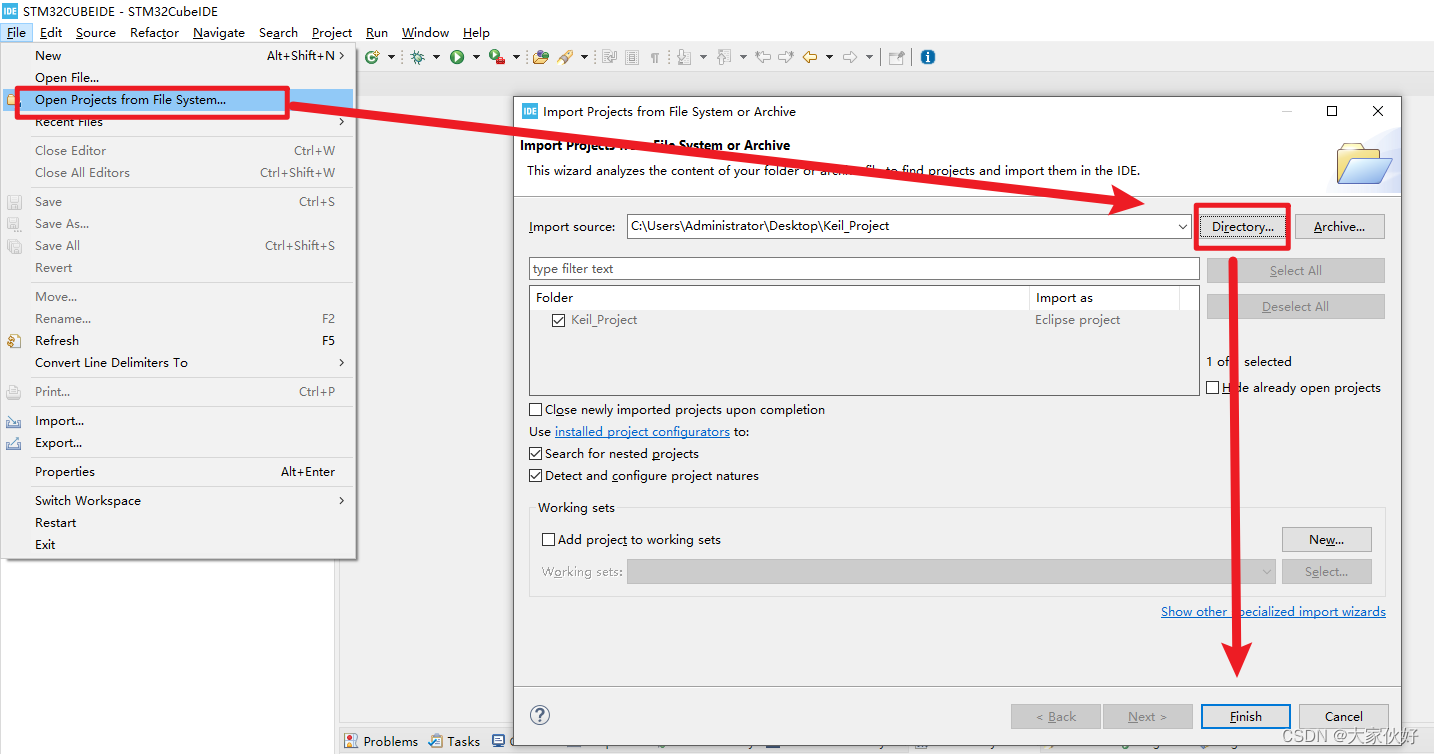This screenshot has height=754, width=1434.
Task: Open the File menu
Action: [x=16, y=32]
